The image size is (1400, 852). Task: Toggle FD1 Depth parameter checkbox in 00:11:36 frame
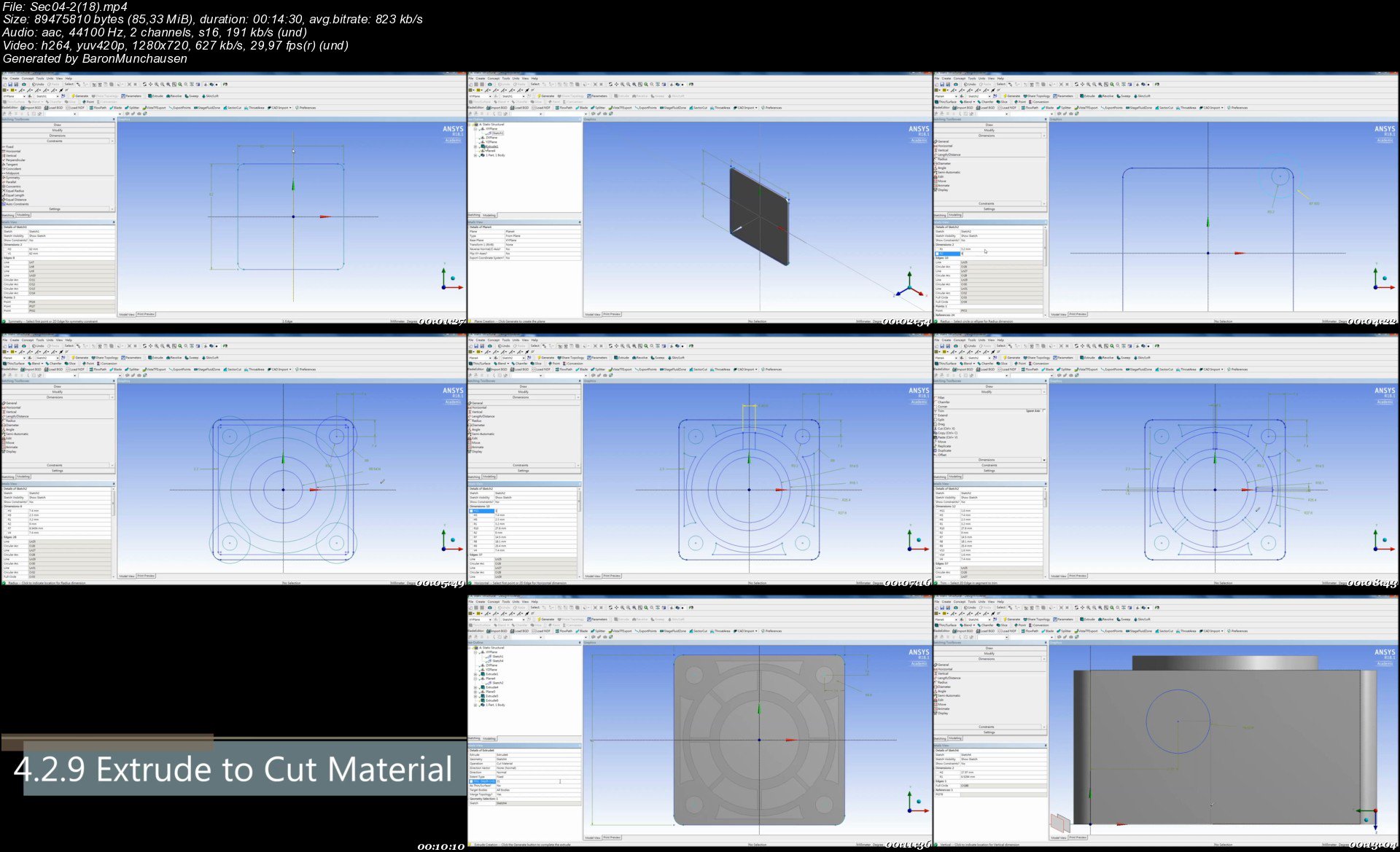pyautogui.click(x=471, y=781)
